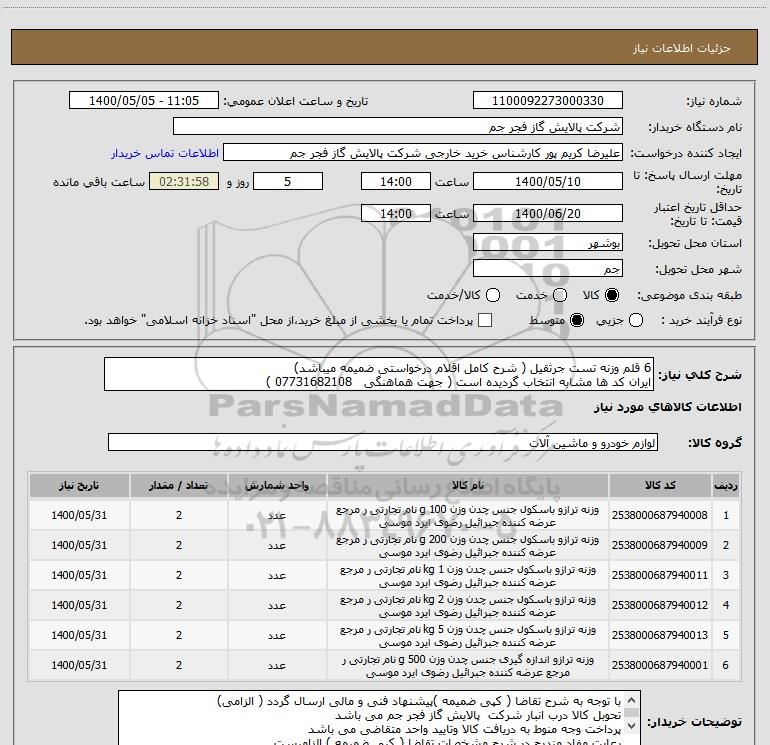Click the unit cell عدد in row 3
Image resolution: width=770 pixels, height=745 pixels.
[277, 575]
